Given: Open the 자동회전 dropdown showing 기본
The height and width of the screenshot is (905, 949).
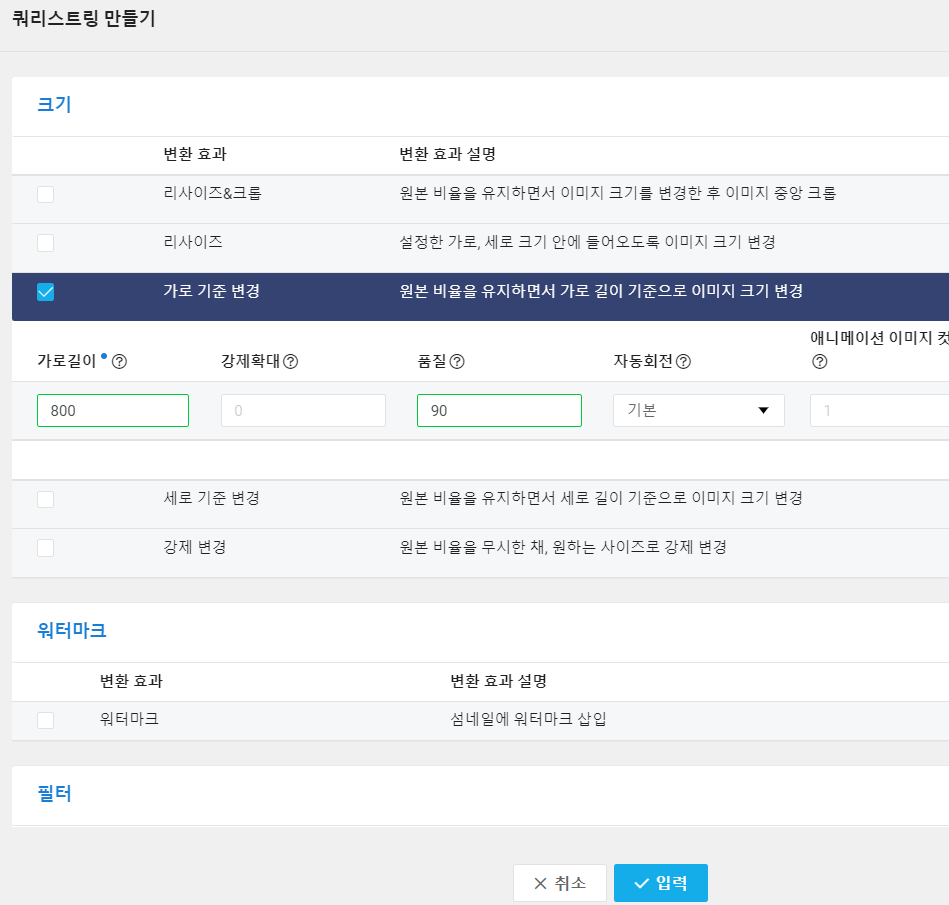Looking at the screenshot, I should [x=698, y=410].
